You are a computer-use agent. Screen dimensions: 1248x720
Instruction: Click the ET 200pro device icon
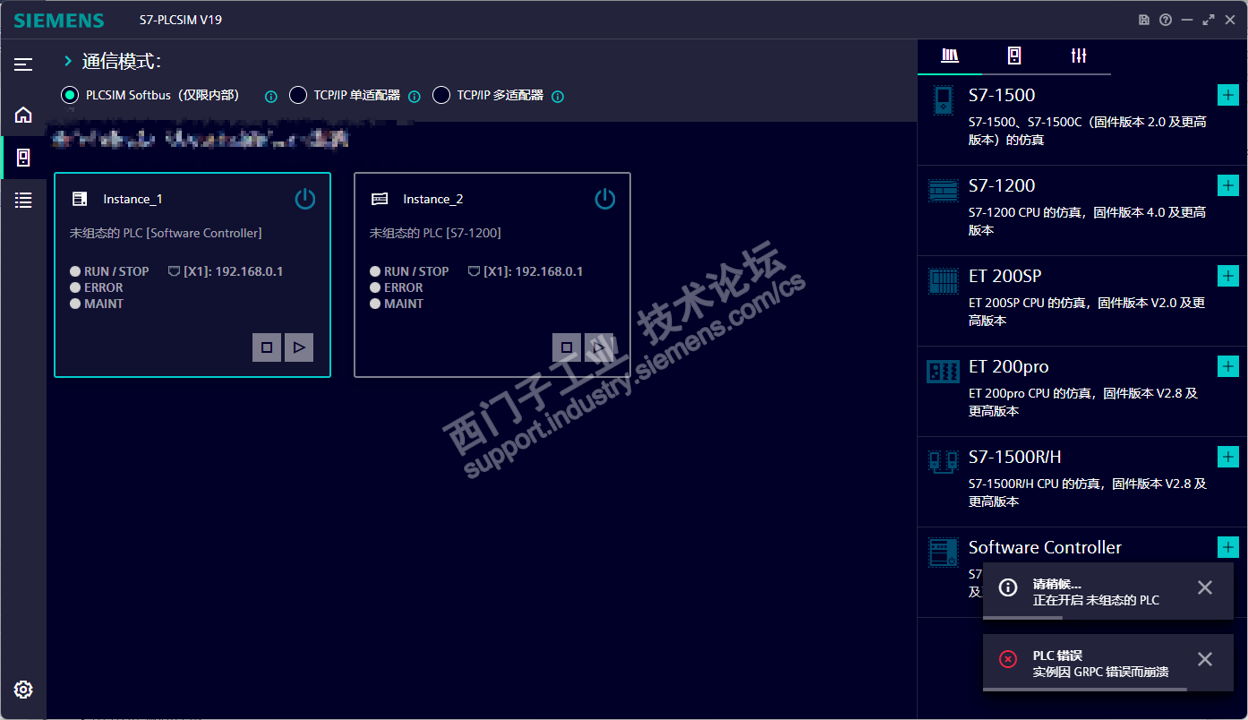[943, 371]
